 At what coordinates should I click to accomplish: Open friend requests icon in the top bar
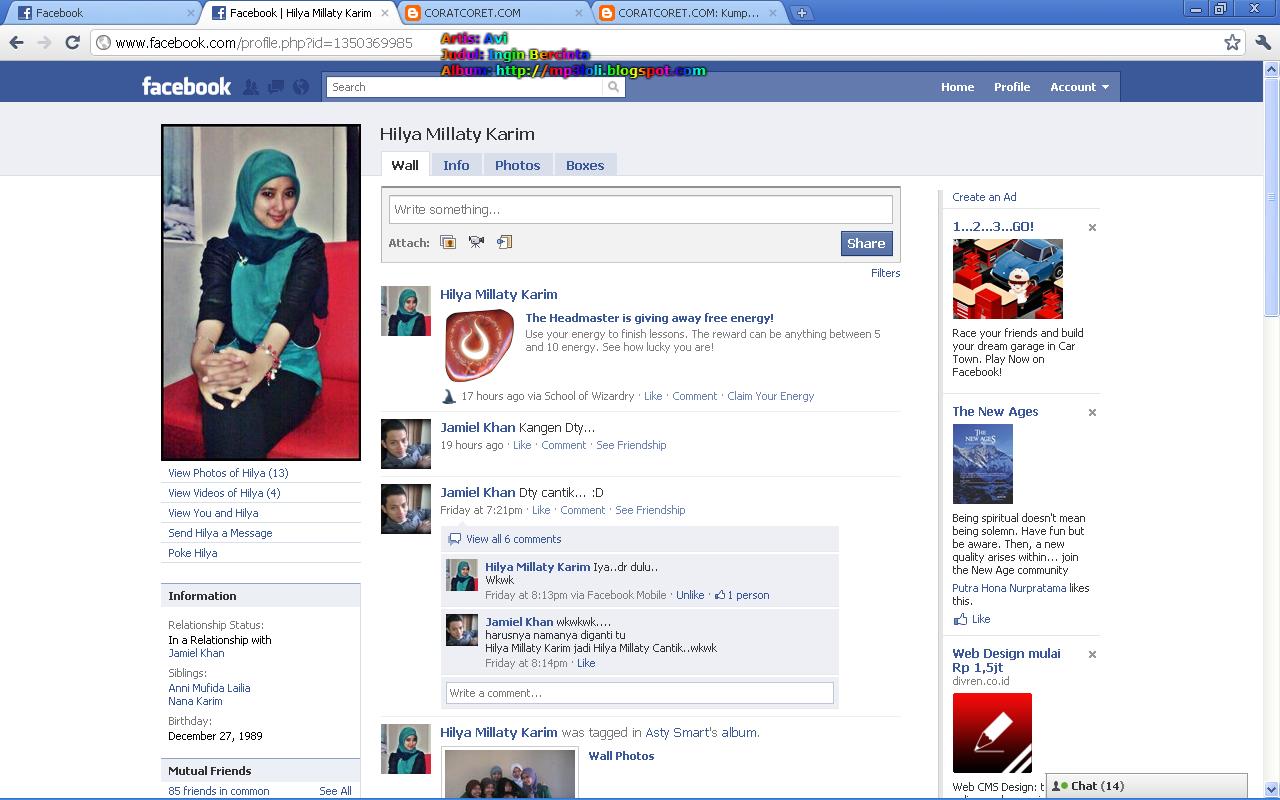(x=250, y=87)
